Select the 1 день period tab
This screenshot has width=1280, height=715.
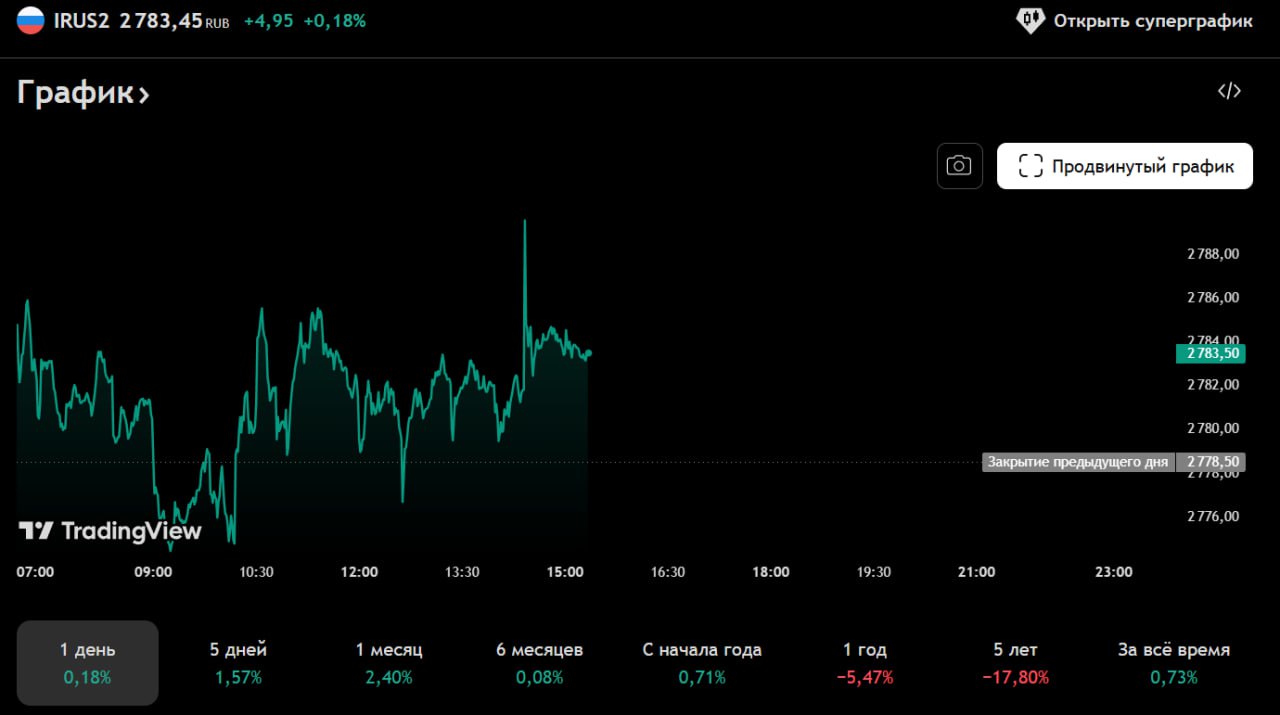pyautogui.click(x=88, y=662)
